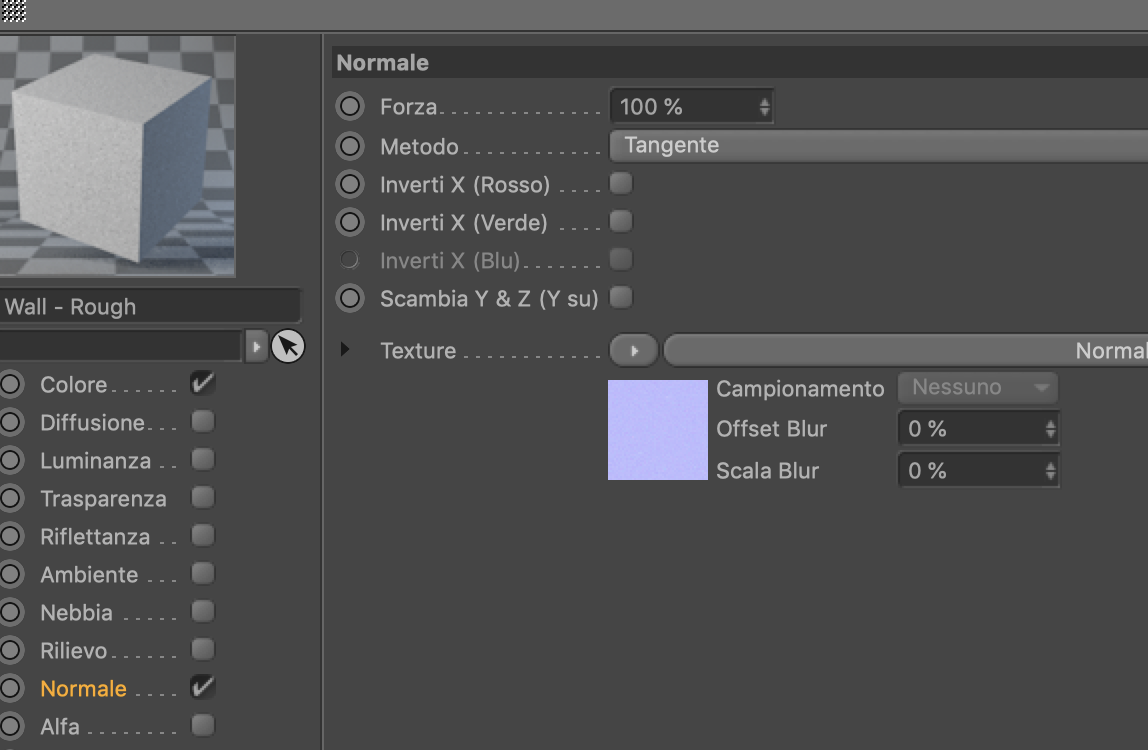1148x750 pixels.
Task: Click the keyframe dot beside Scambia Y & Z
Action: tap(350, 298)
